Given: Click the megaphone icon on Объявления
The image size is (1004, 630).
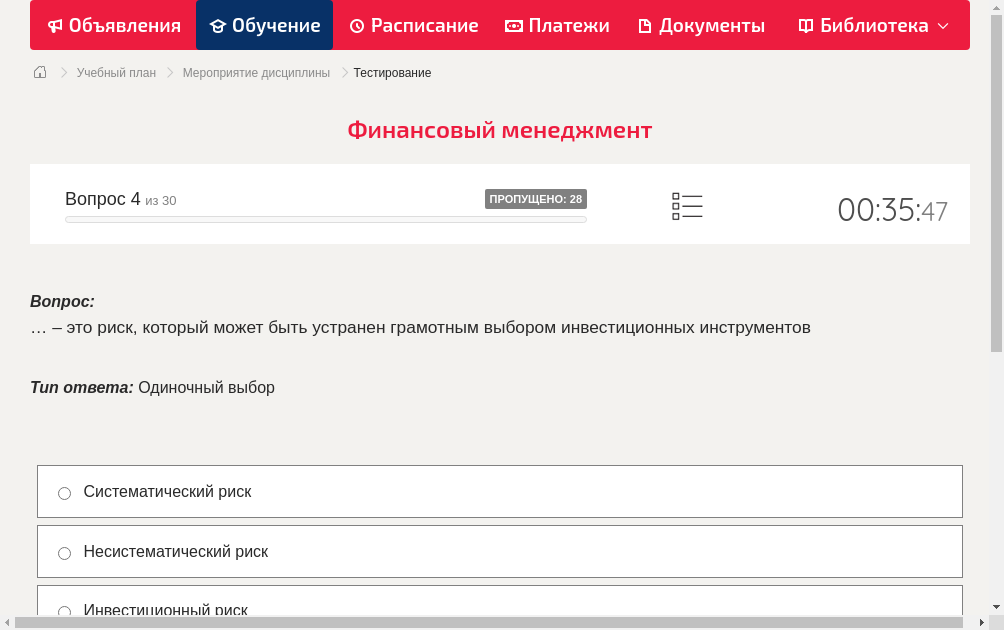Looking at the screenshot, I should tap(56, 25).
